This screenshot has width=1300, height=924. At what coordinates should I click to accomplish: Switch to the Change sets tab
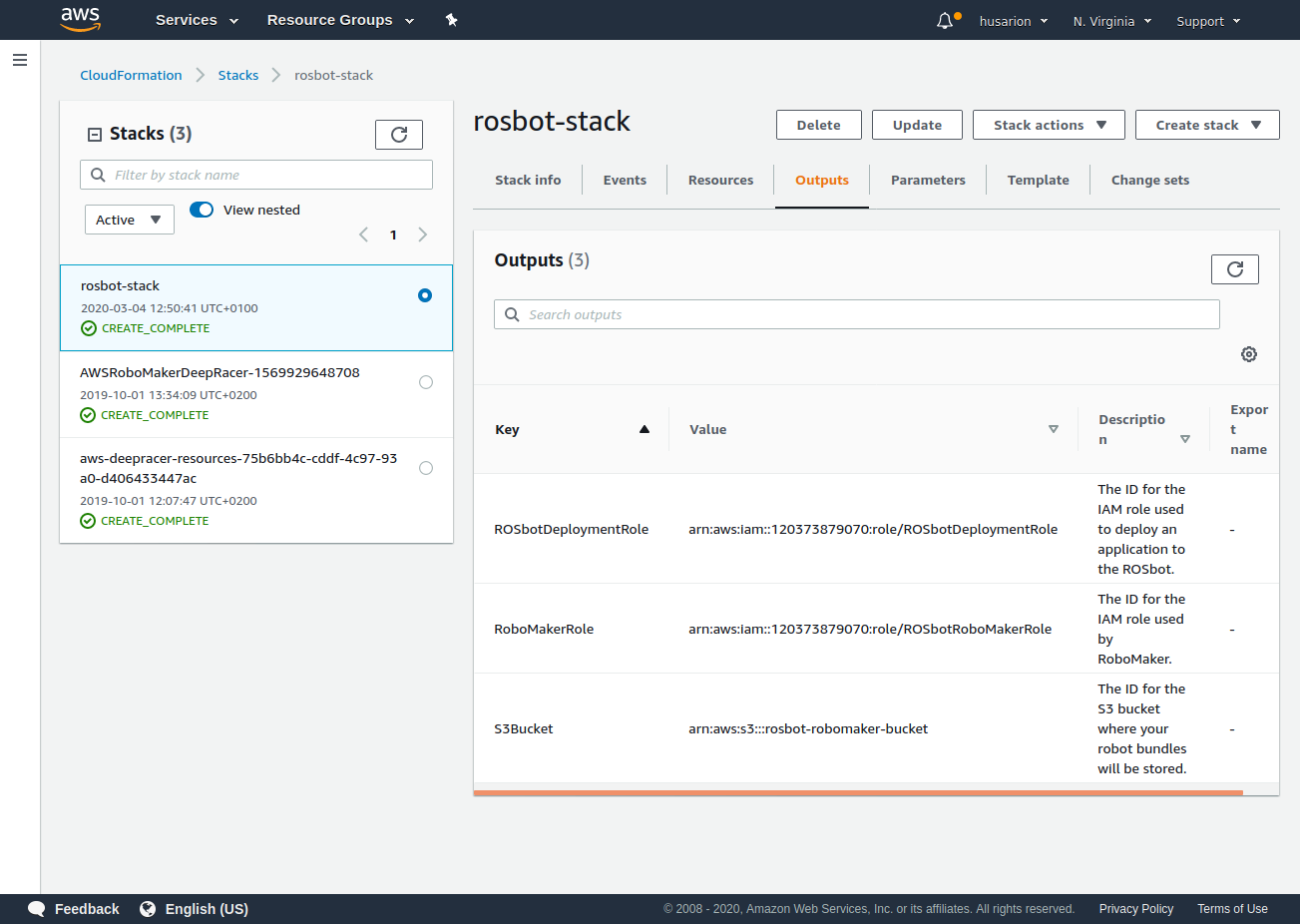[x=1150, y=180]
